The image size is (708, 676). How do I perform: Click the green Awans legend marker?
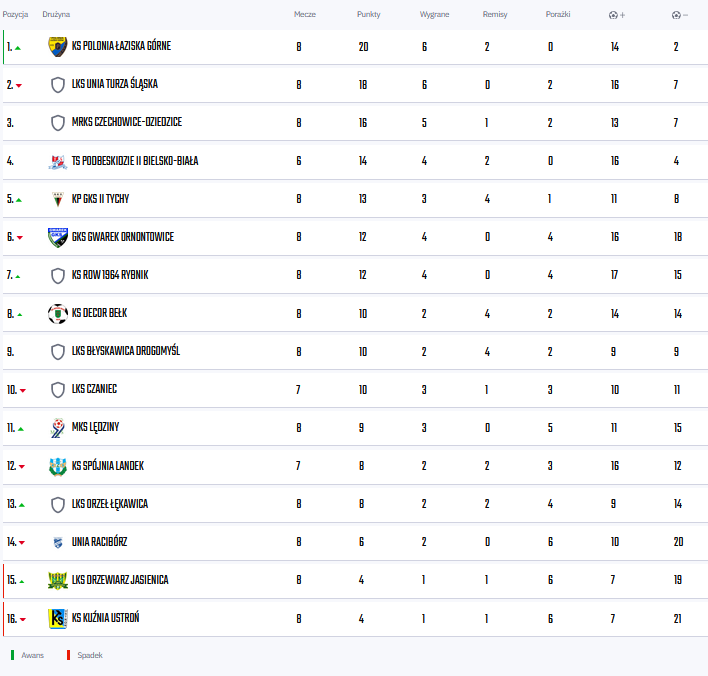click(13, 655)
